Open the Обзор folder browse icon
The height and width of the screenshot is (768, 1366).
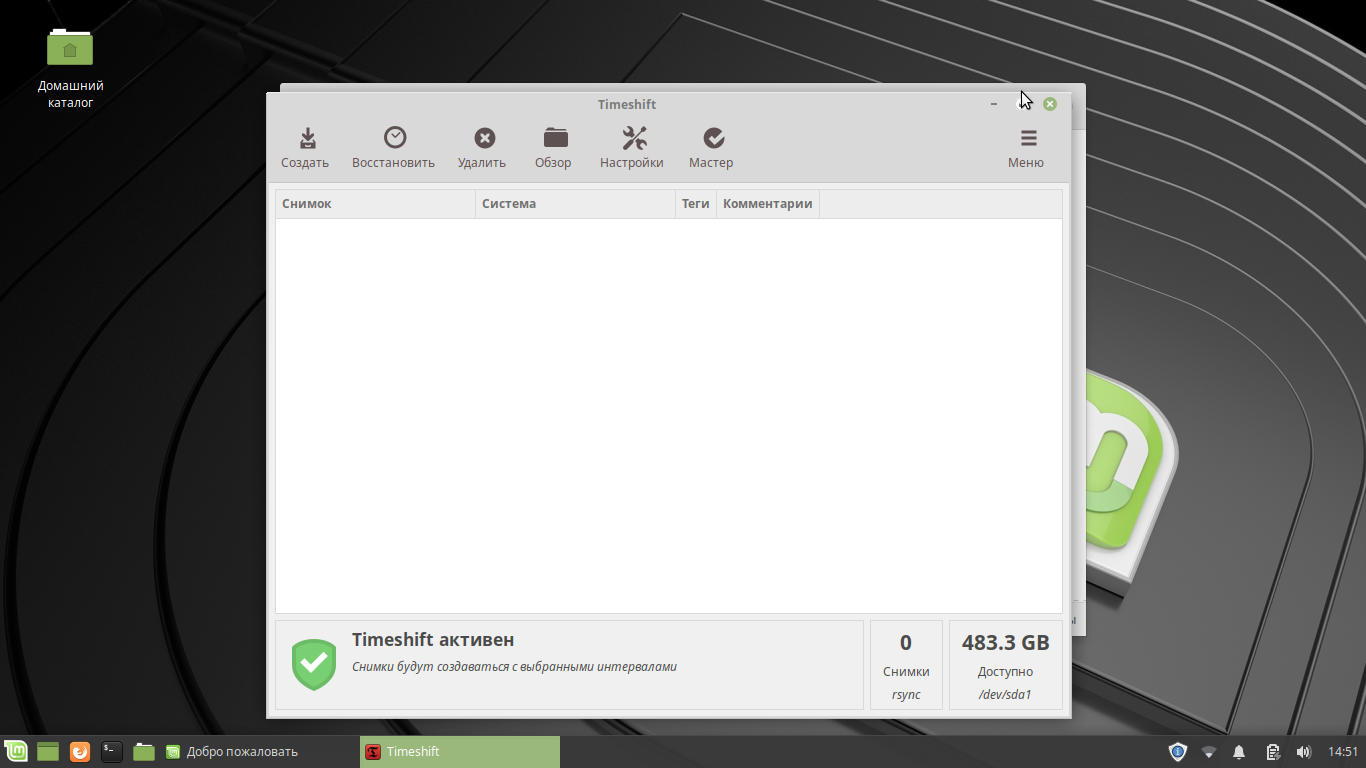pos(554,138)
